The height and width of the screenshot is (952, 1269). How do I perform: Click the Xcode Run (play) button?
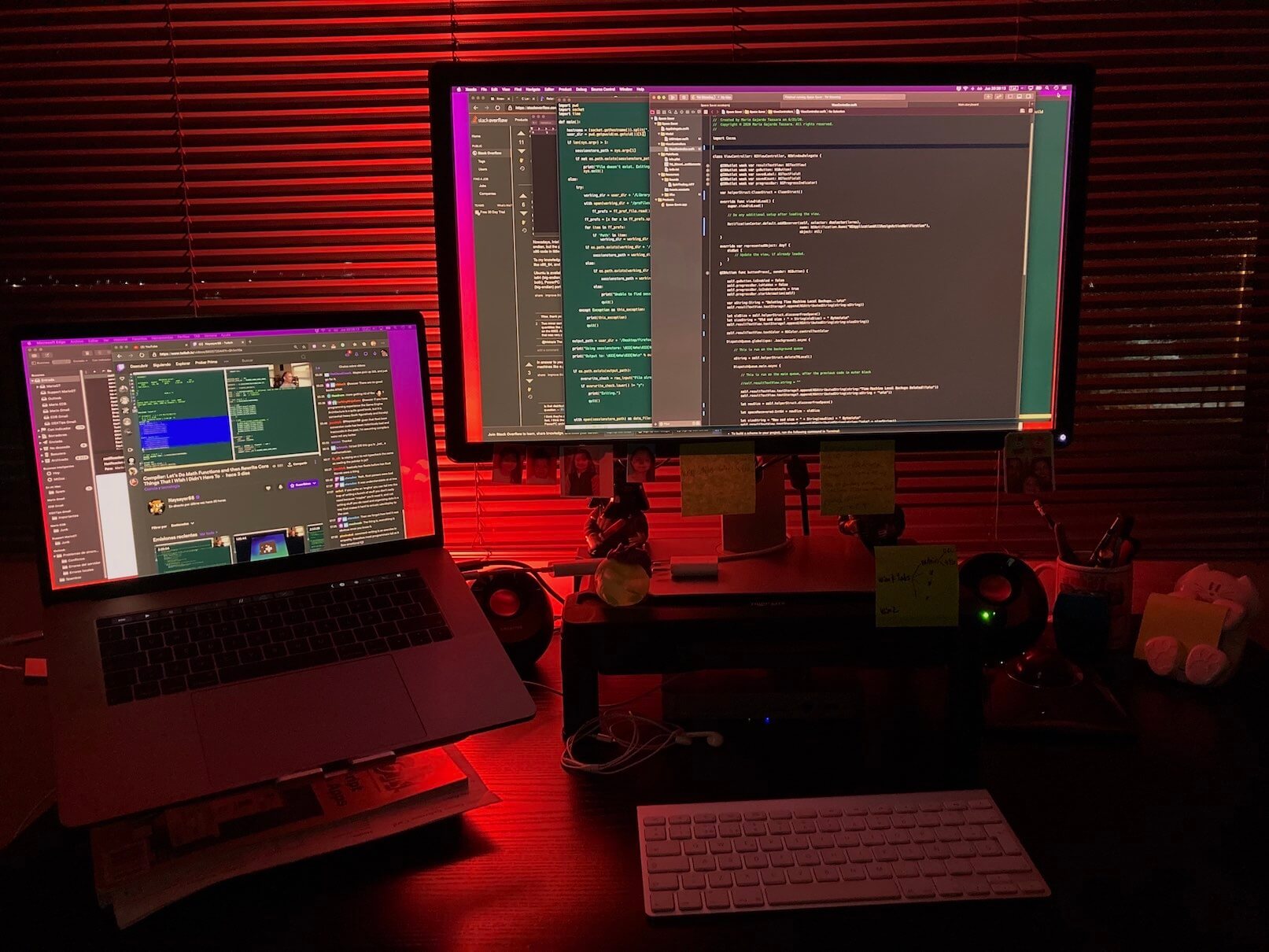tap(673, 98)
